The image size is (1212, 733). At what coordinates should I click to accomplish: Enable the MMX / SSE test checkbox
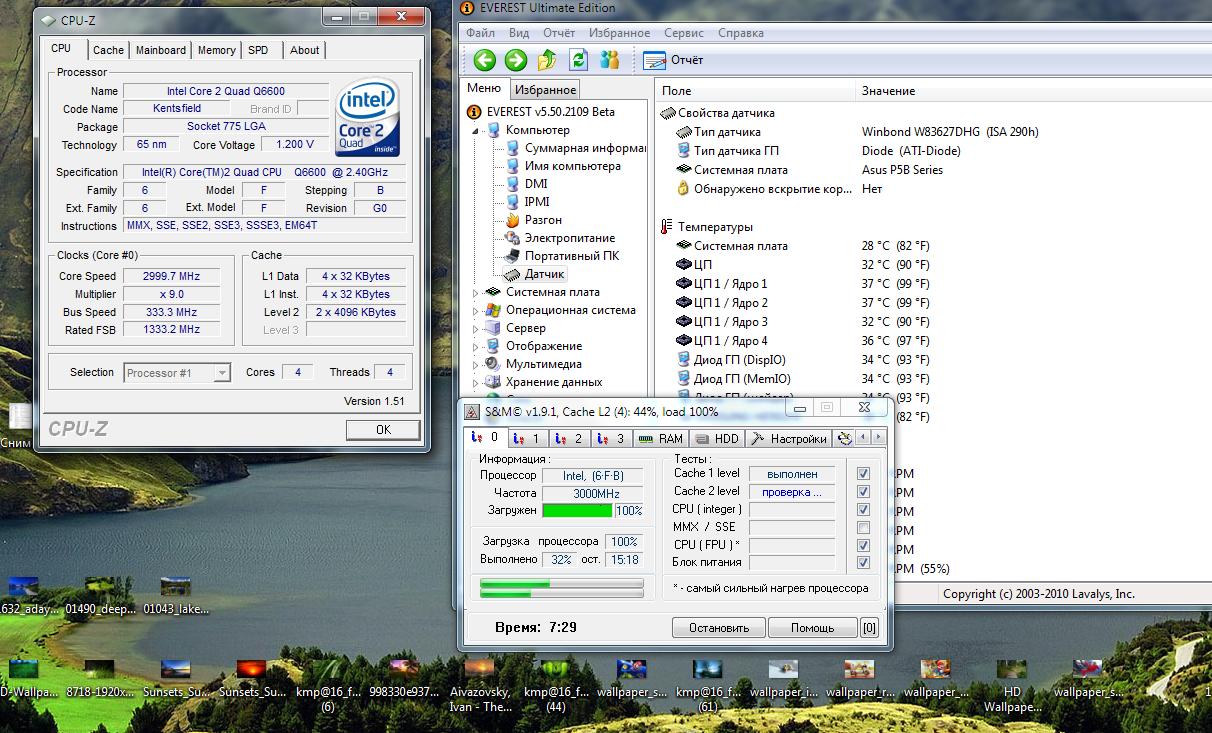tap(863, 528)
